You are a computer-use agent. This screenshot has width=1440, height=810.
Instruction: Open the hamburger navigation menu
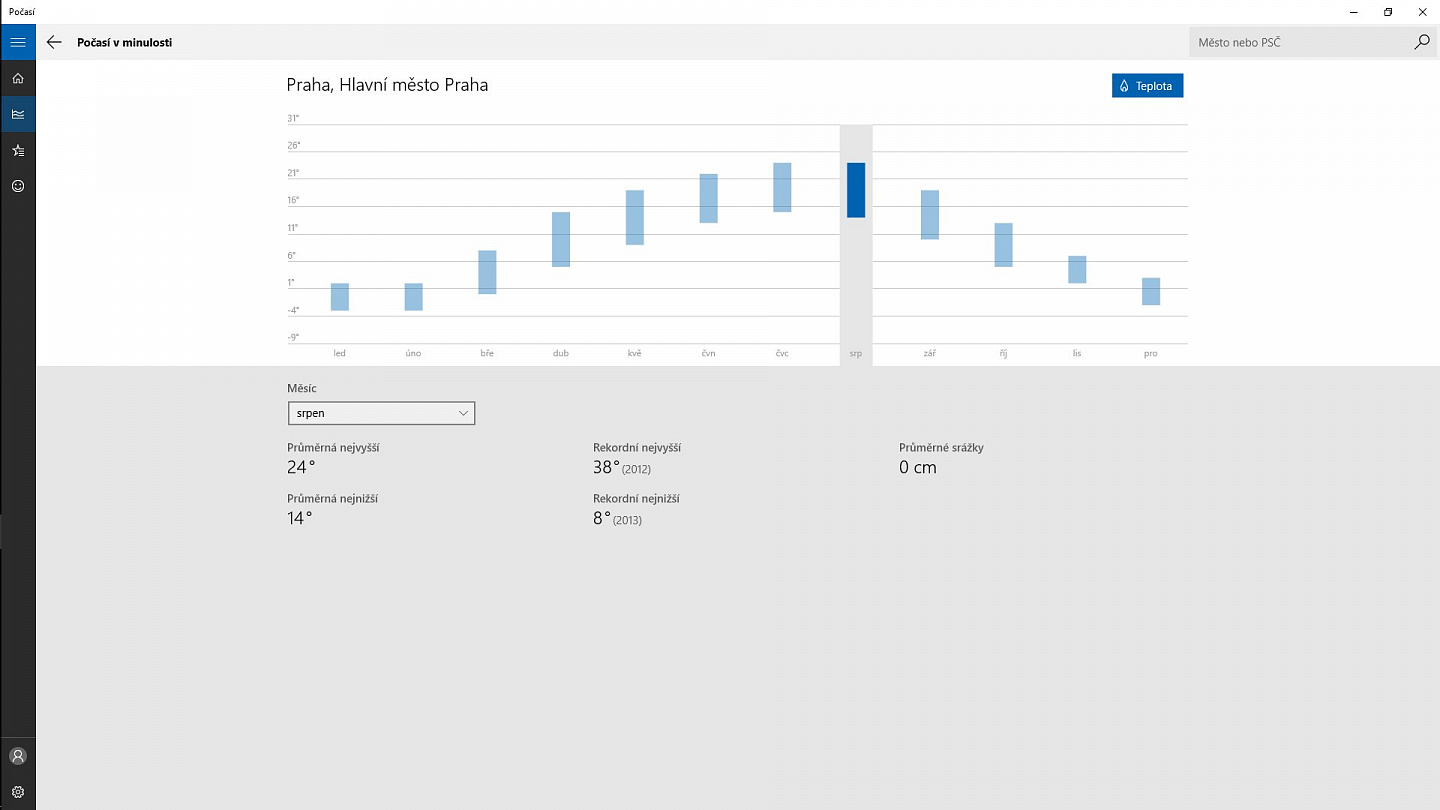click(x=17, y=42)
